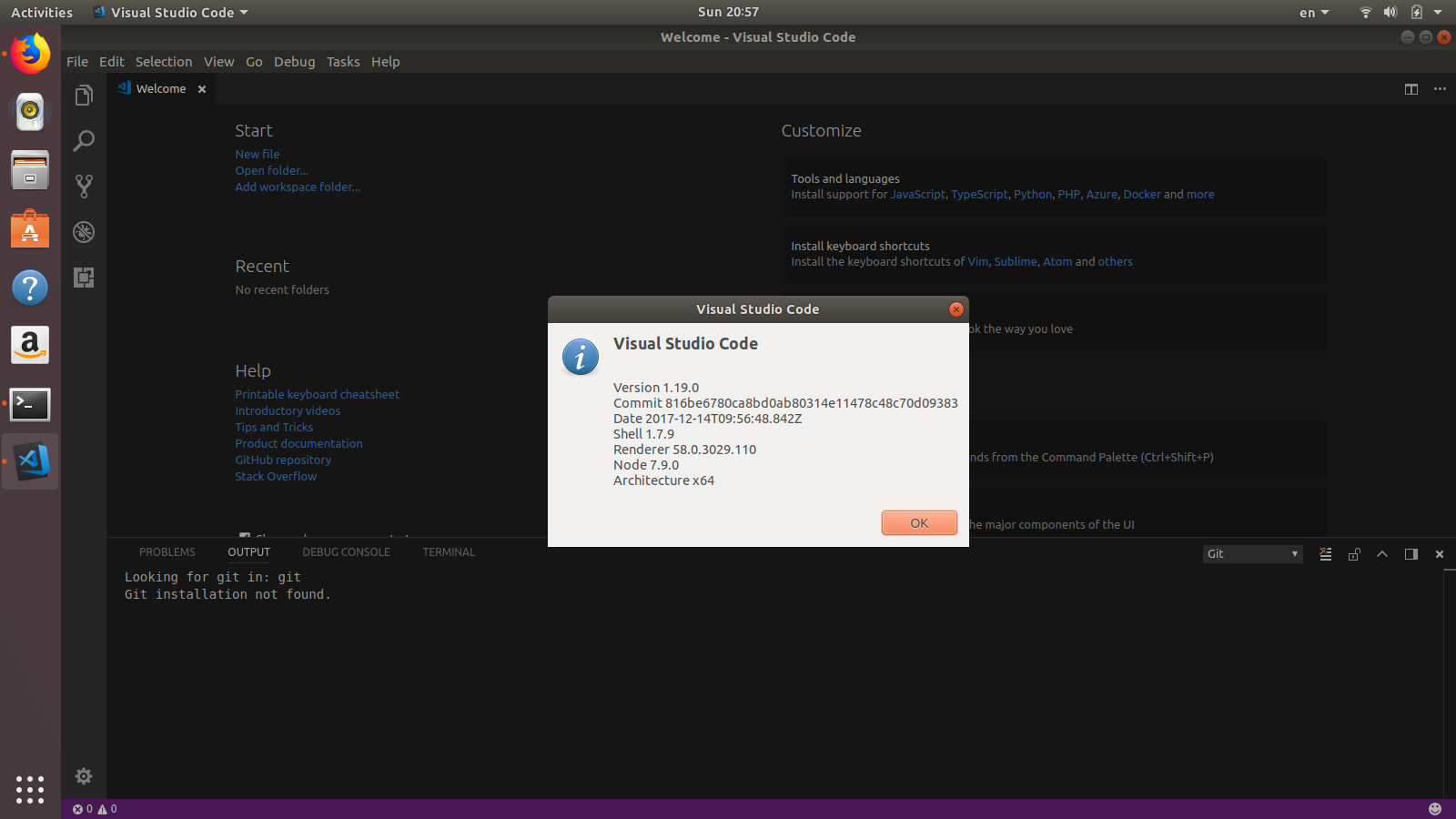Open the GitHub repository link
The image size is (1456, 819).
click(x=283, y=460)
